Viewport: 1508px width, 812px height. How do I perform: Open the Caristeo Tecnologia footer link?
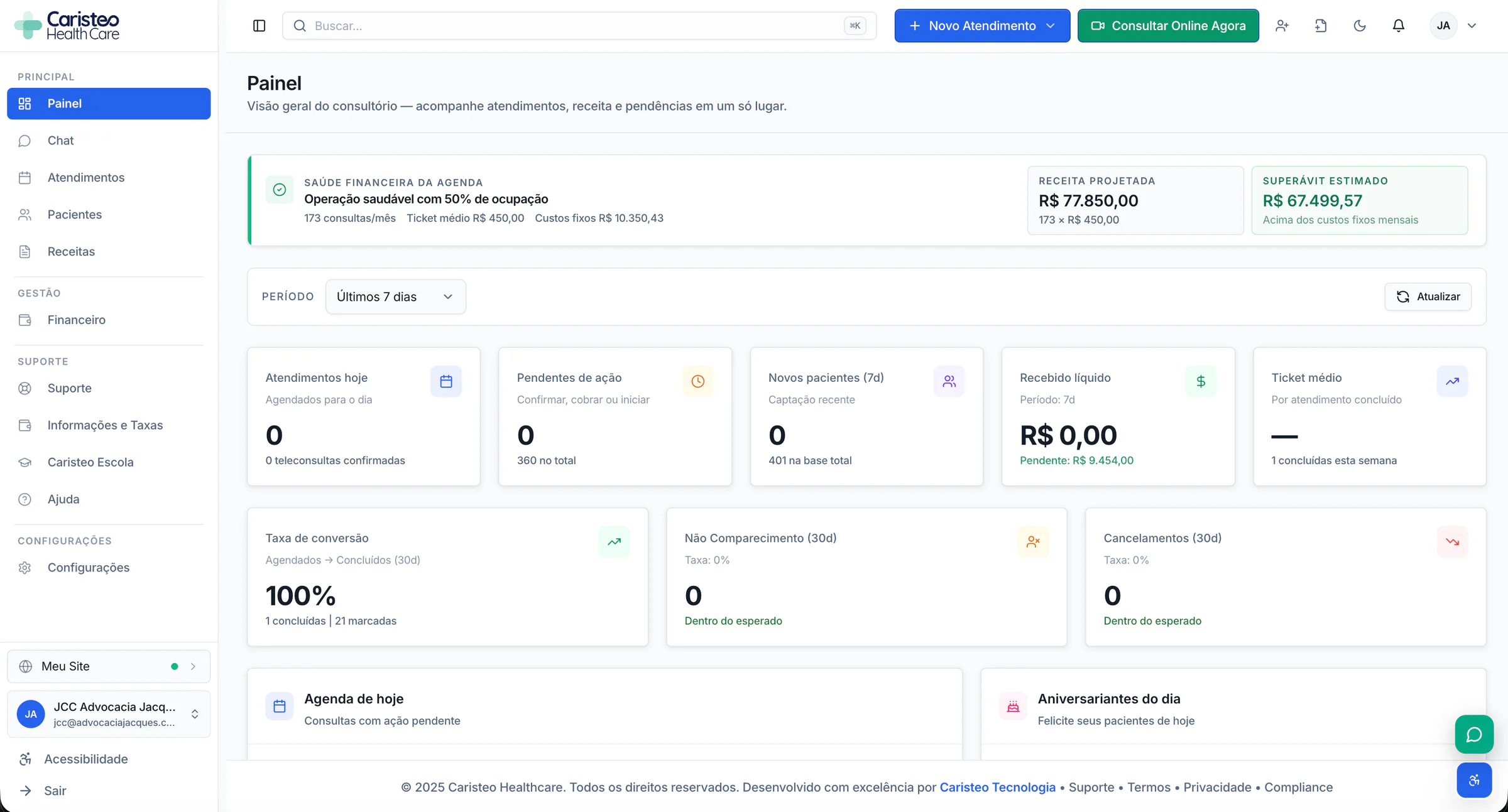point(998,788)
